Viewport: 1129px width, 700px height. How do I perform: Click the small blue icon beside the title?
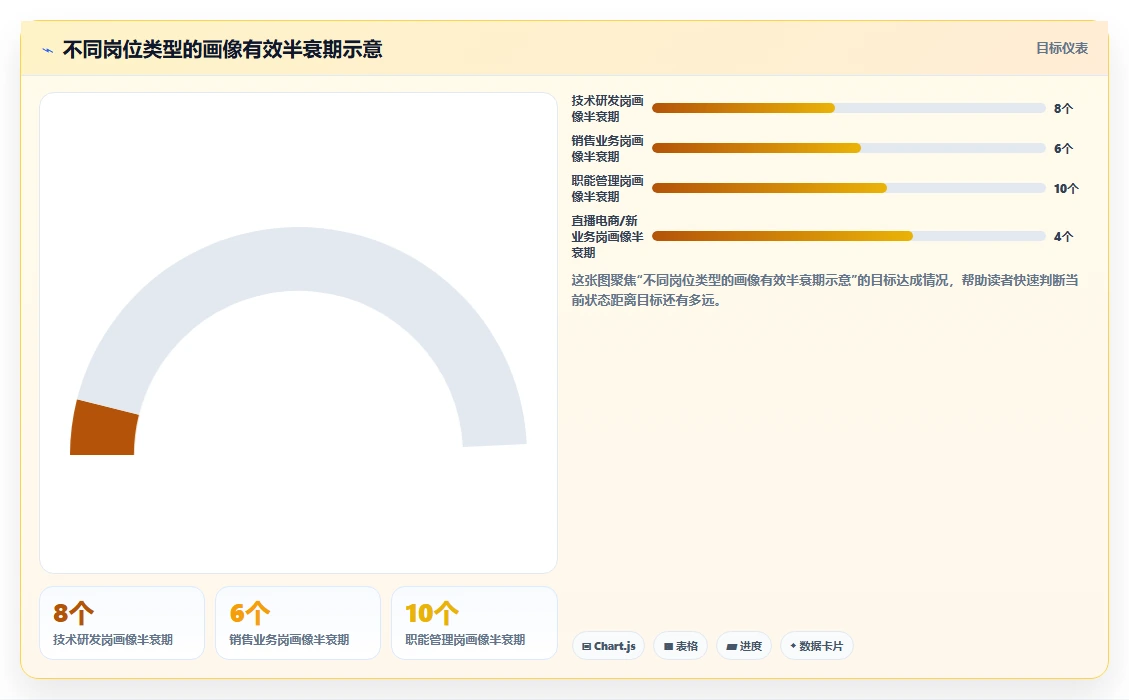48,50
